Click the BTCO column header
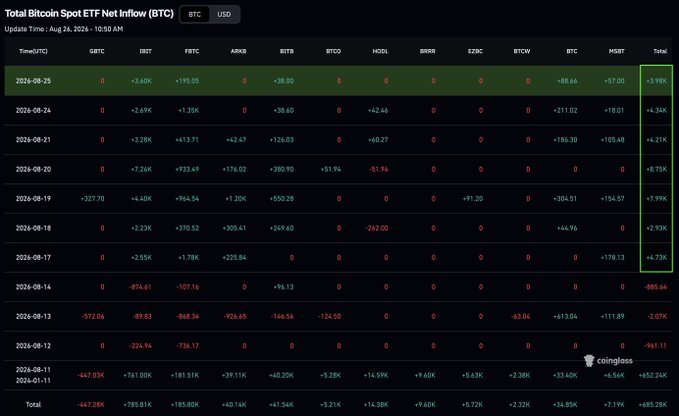 (x=333, y=51)
